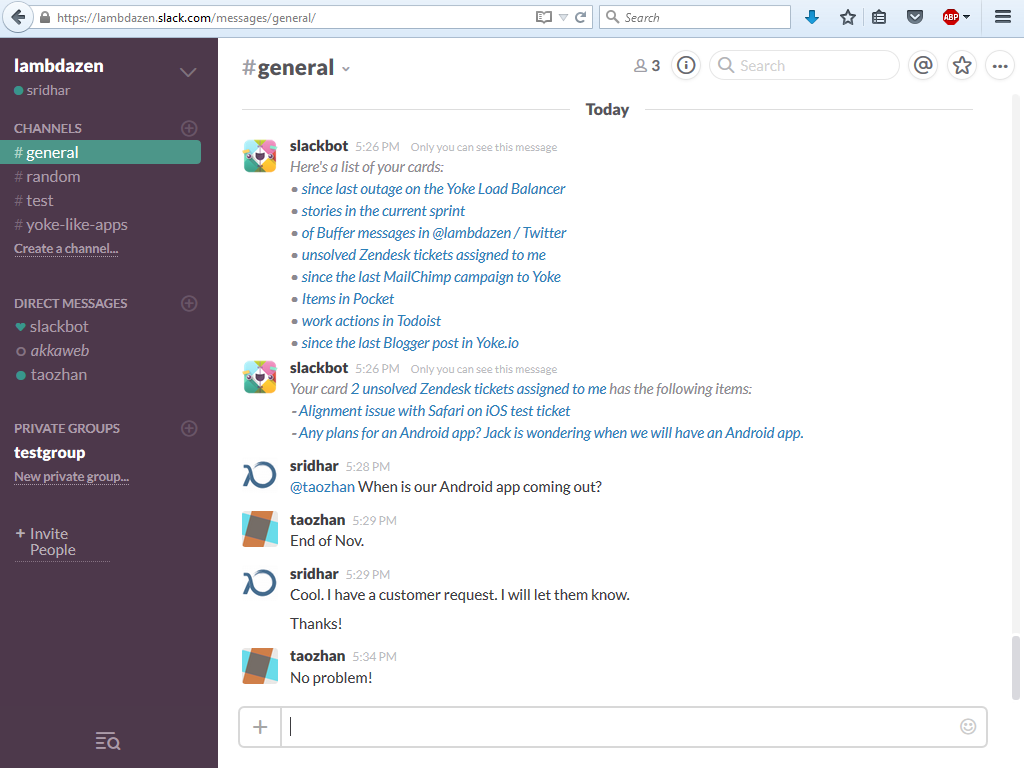Click the Create a channel link
This screenshot has height=768, width=1024.
pyautogui.click(x=66, y=249)
